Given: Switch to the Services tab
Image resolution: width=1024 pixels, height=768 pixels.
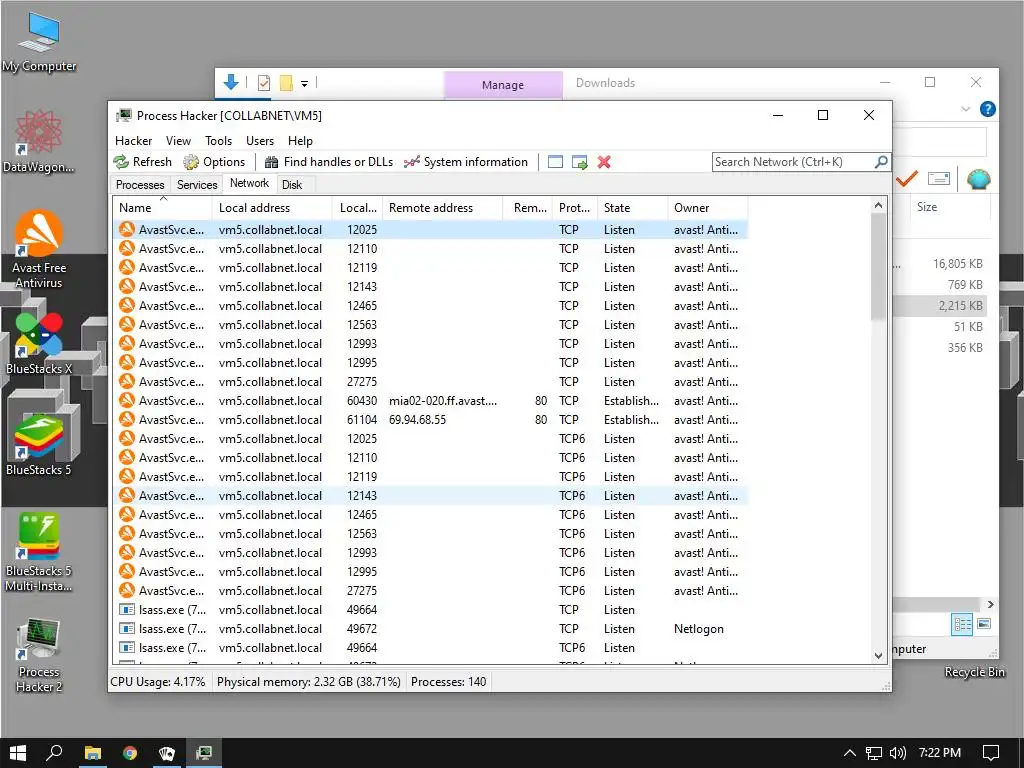Looking at the screenshot, I should [x=197, y=185].
